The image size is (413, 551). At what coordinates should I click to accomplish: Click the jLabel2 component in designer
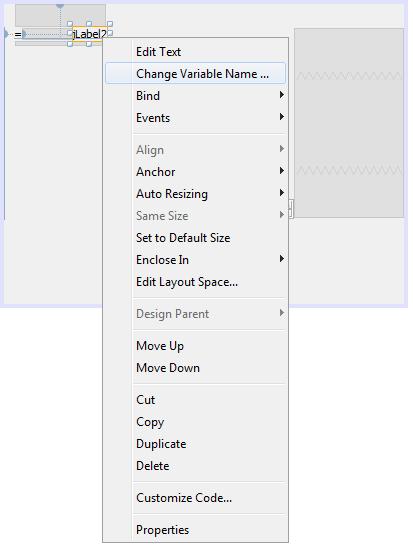(90, 34)
